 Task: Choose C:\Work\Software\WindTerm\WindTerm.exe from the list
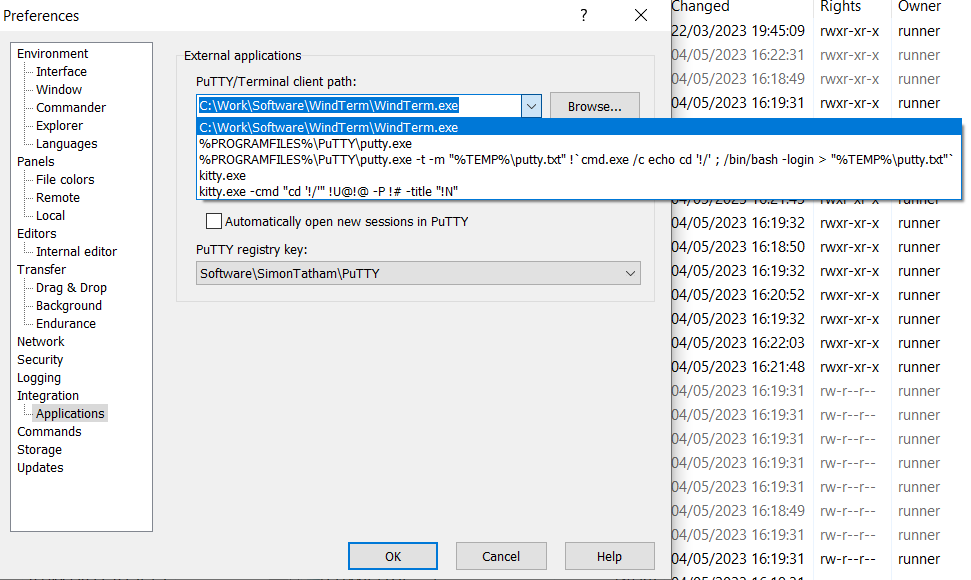pyautogui.click(x=579, y=127)
